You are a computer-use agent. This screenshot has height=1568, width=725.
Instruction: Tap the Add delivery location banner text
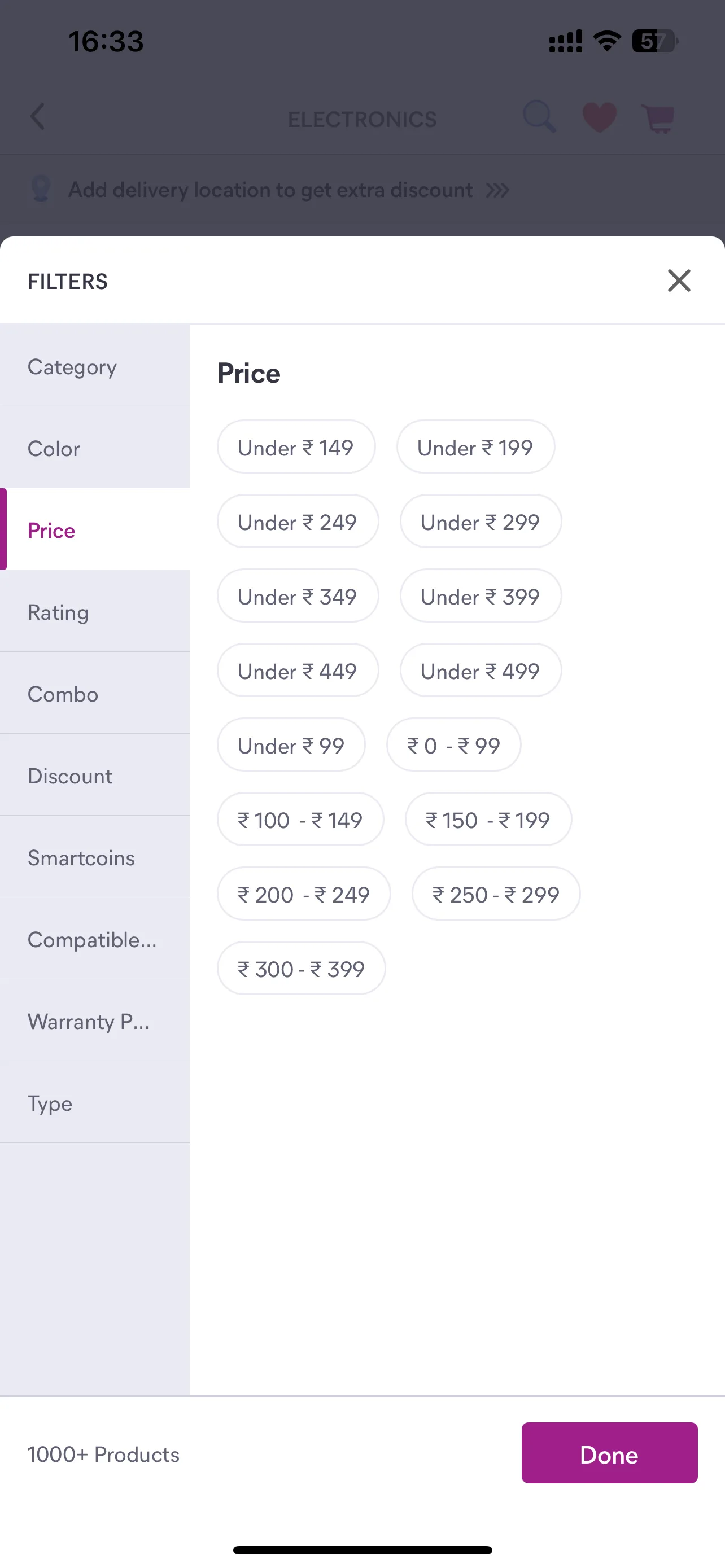[x=270, y=190]
